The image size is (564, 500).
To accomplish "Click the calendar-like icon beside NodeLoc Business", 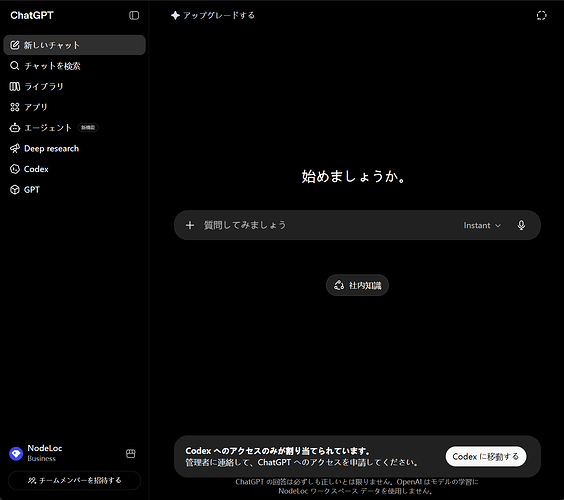I will (131, 453).
